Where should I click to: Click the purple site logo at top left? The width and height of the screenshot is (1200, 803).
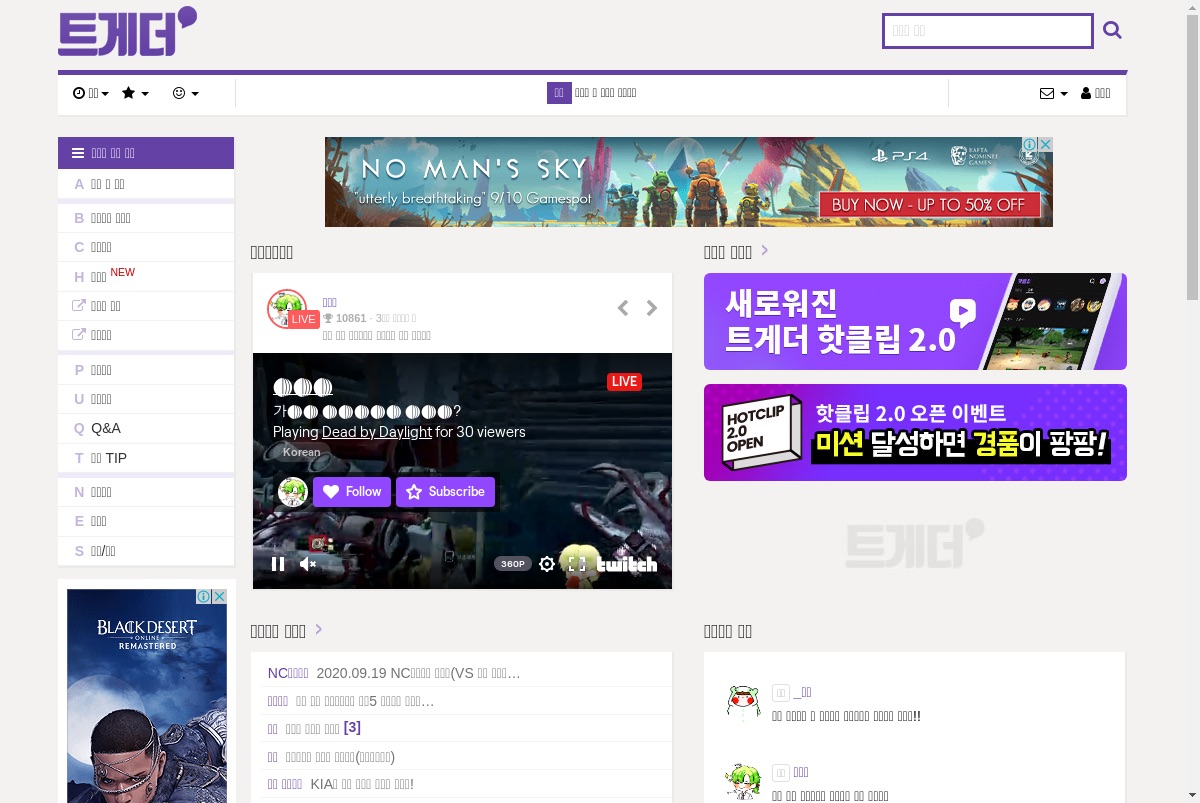pyautogui.click(x=127, y=31)
